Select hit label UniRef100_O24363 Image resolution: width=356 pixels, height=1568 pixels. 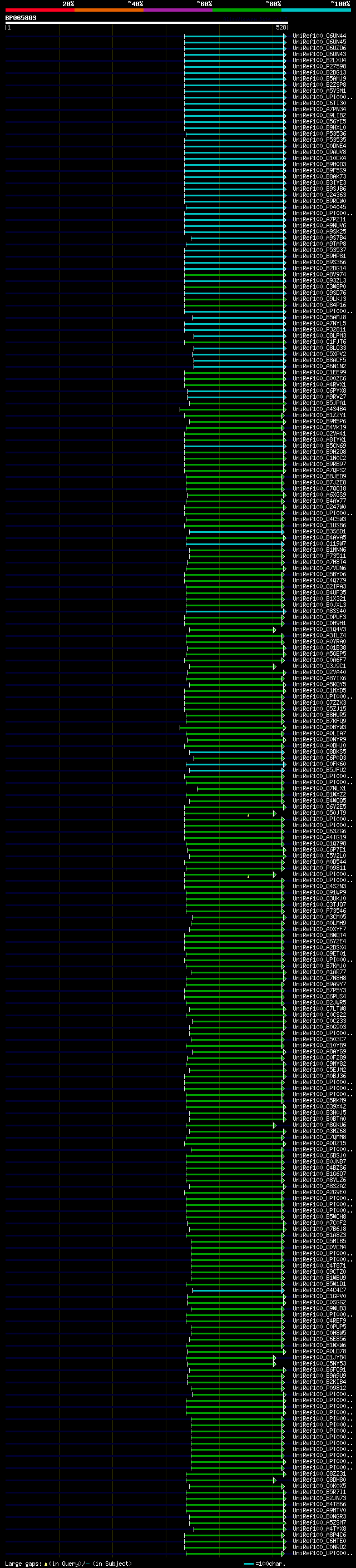[x=319, y=195]
